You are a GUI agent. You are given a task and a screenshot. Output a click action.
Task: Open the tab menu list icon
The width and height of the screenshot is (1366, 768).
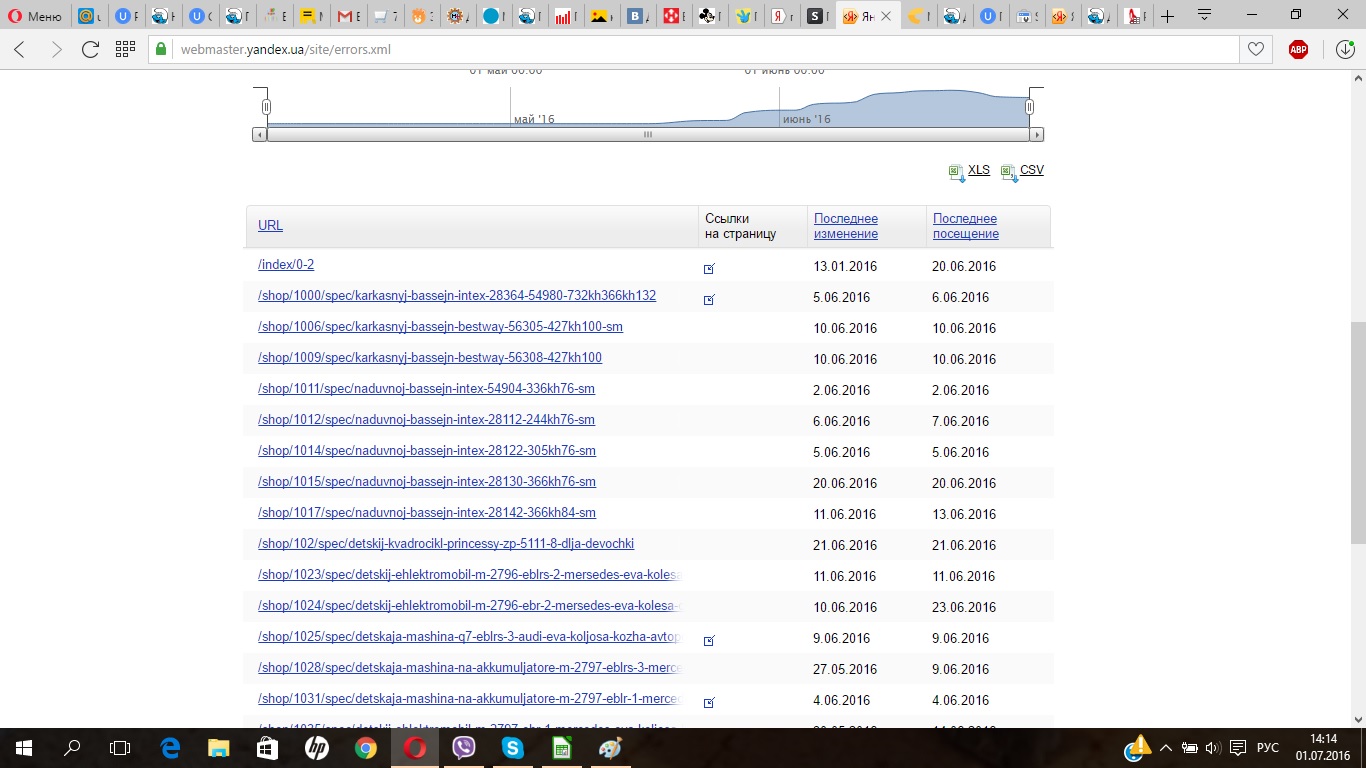click(x=1205, y=15)
